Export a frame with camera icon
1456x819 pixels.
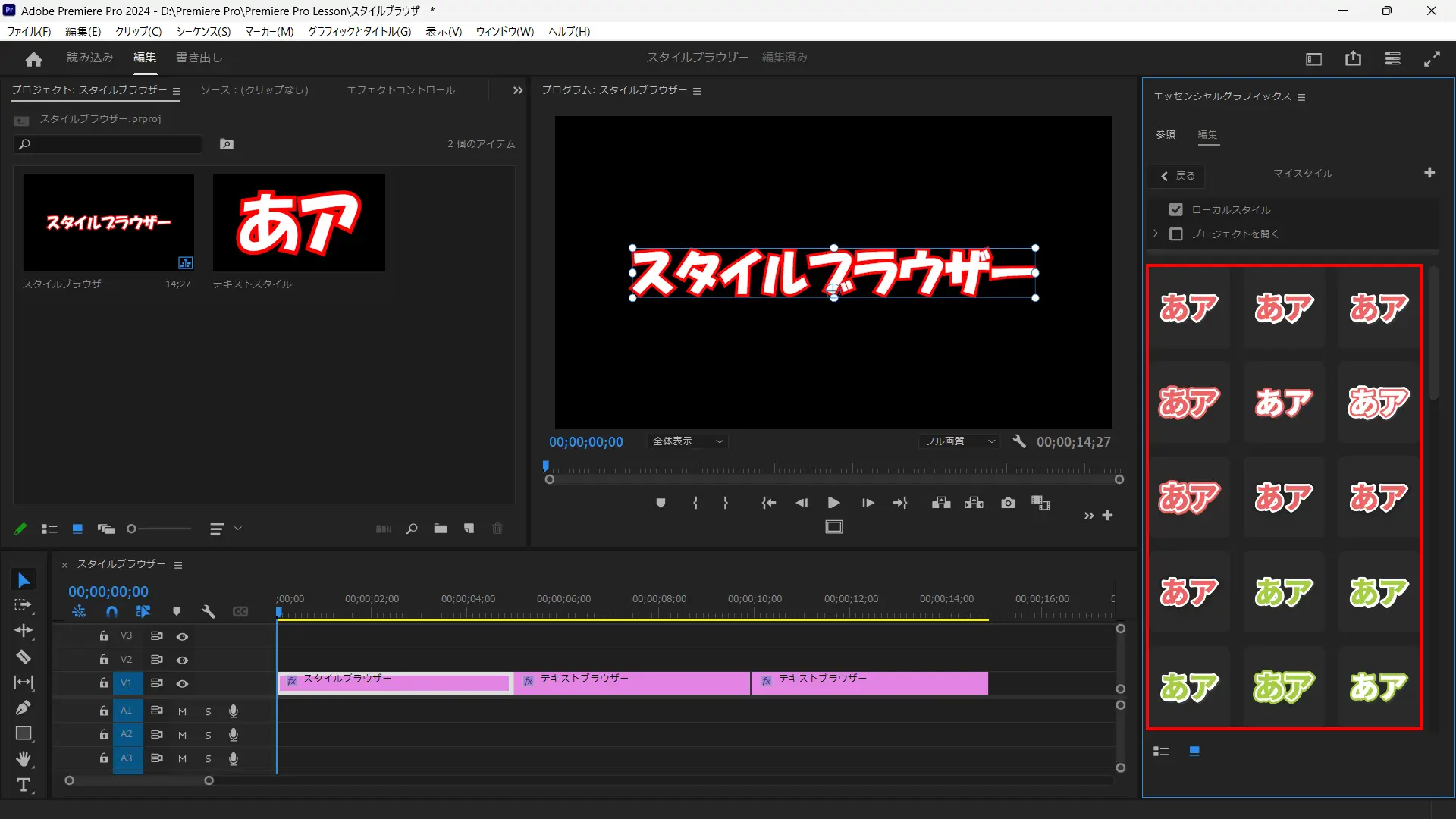pos(1008,503)
